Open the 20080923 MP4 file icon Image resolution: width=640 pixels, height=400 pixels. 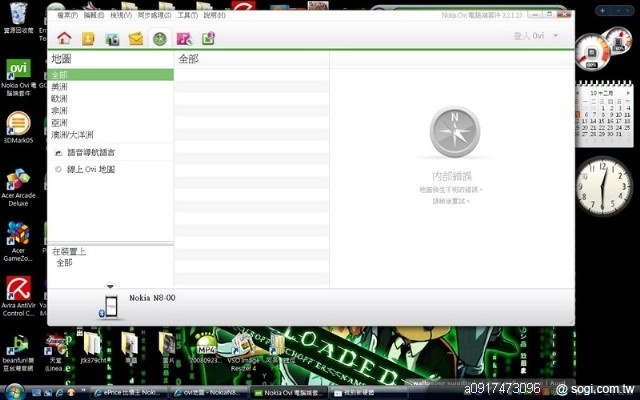pyautogui.click(x=206, y=348)
